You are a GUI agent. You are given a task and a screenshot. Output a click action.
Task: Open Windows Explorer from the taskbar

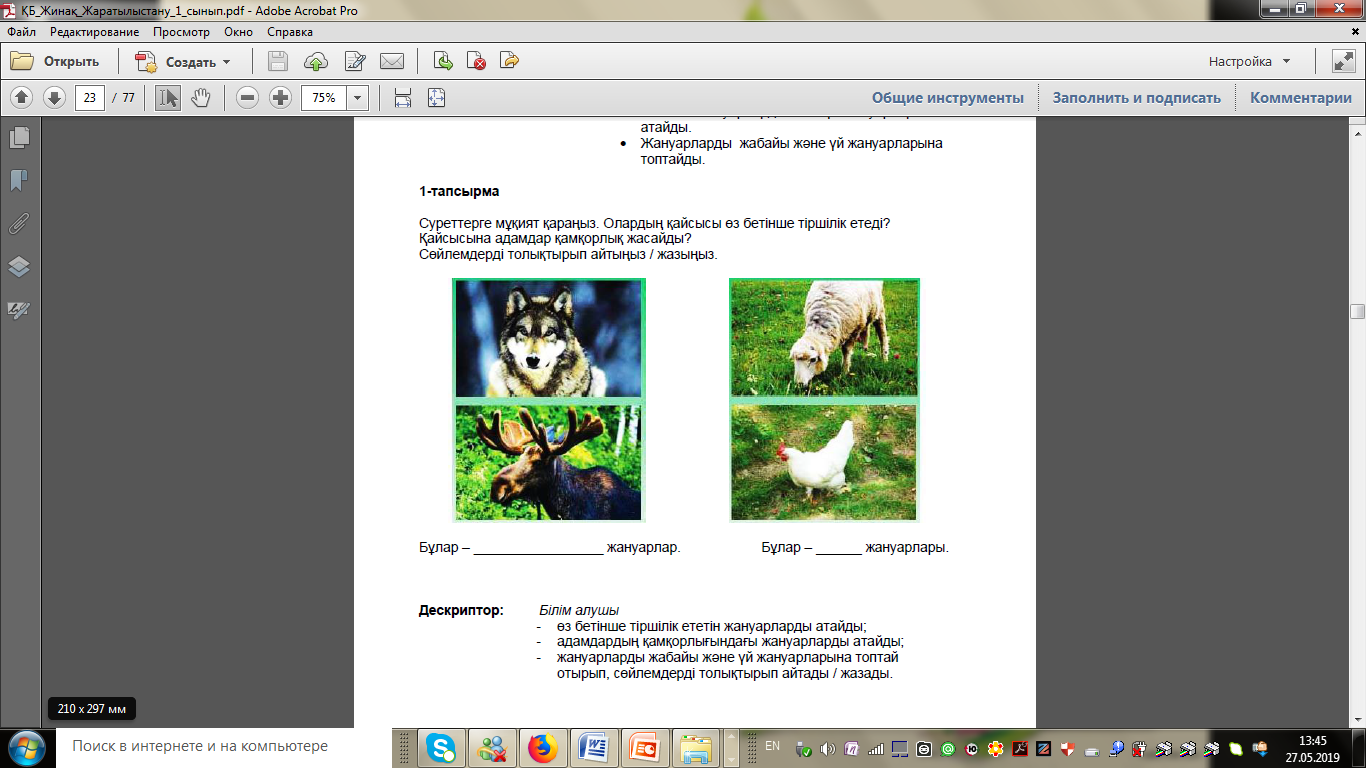(x=696, y=747)
